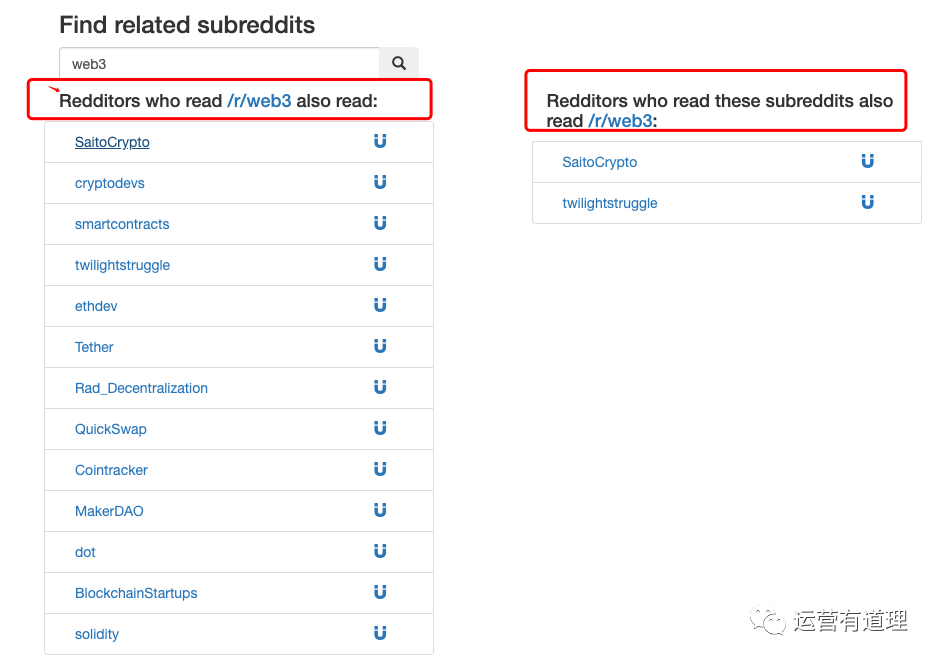Click the magnet icon beside ethdev

(x=380, y=305)
